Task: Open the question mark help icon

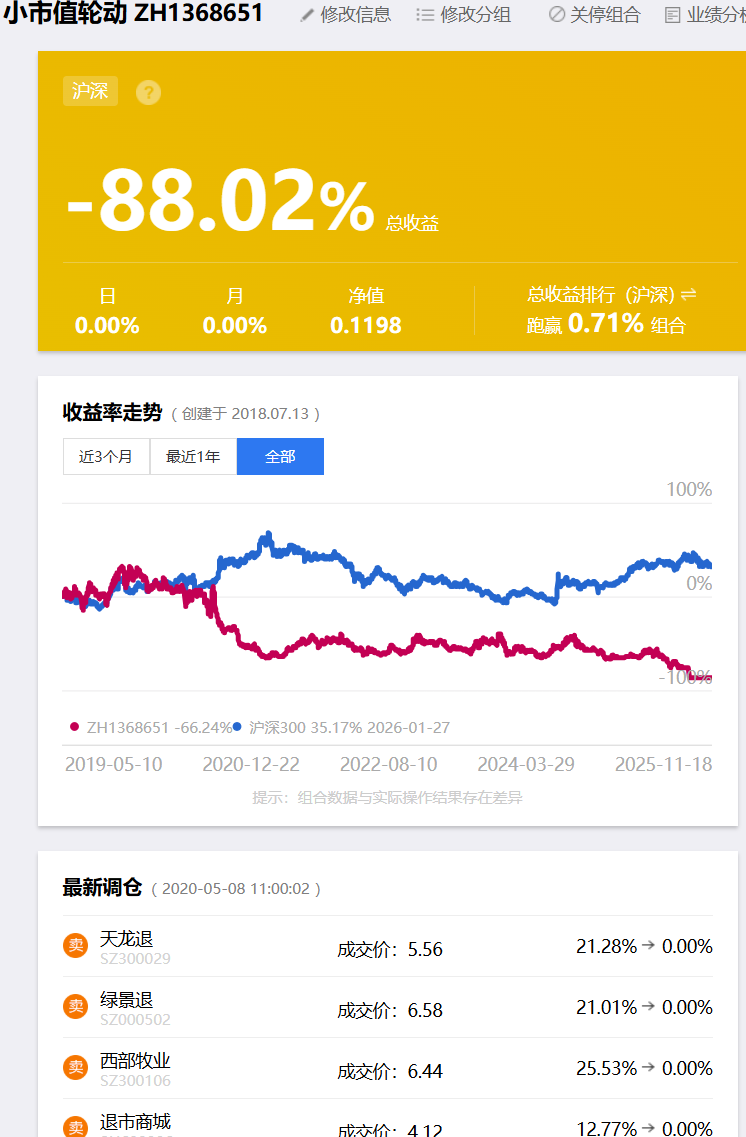Action: [149, 92]
